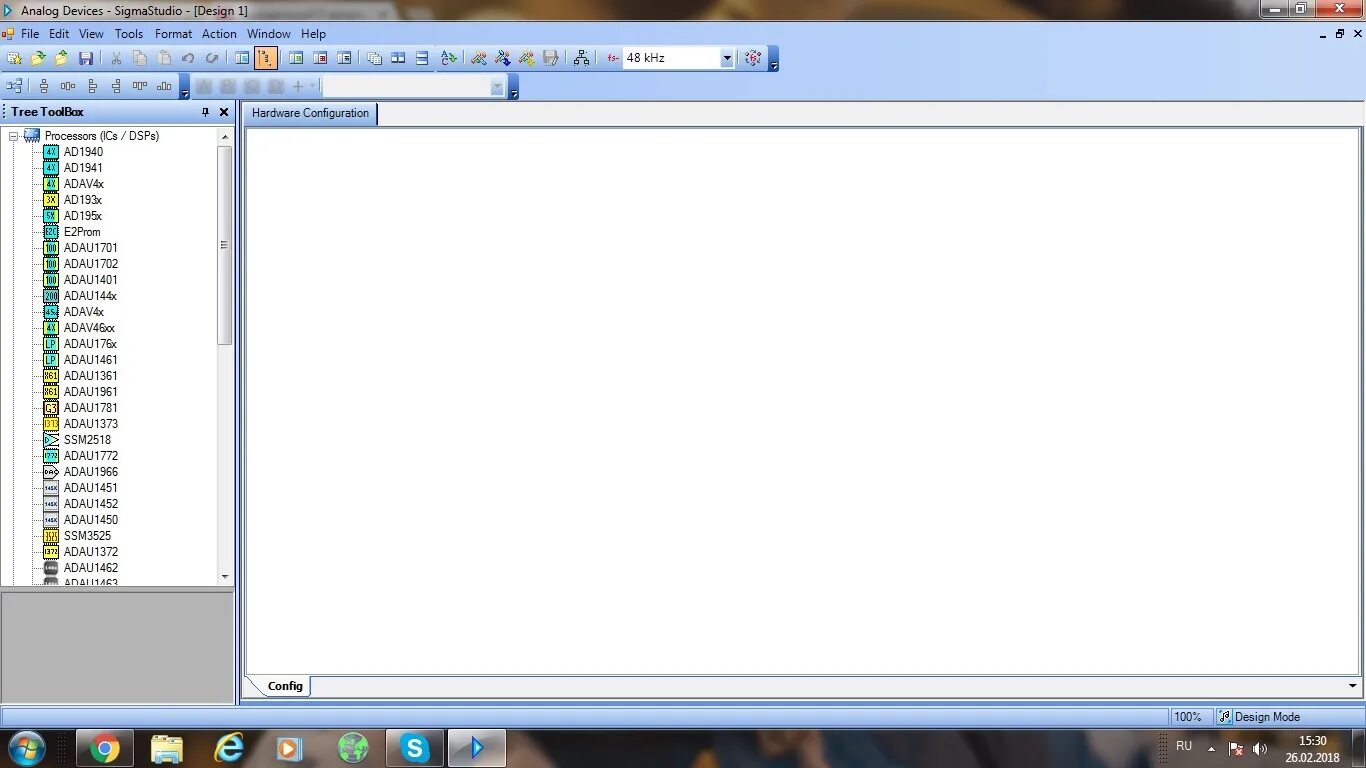This screenshot has height=768, width=1366.
Task: Select ADAU1781 processor
Action: 91,408
